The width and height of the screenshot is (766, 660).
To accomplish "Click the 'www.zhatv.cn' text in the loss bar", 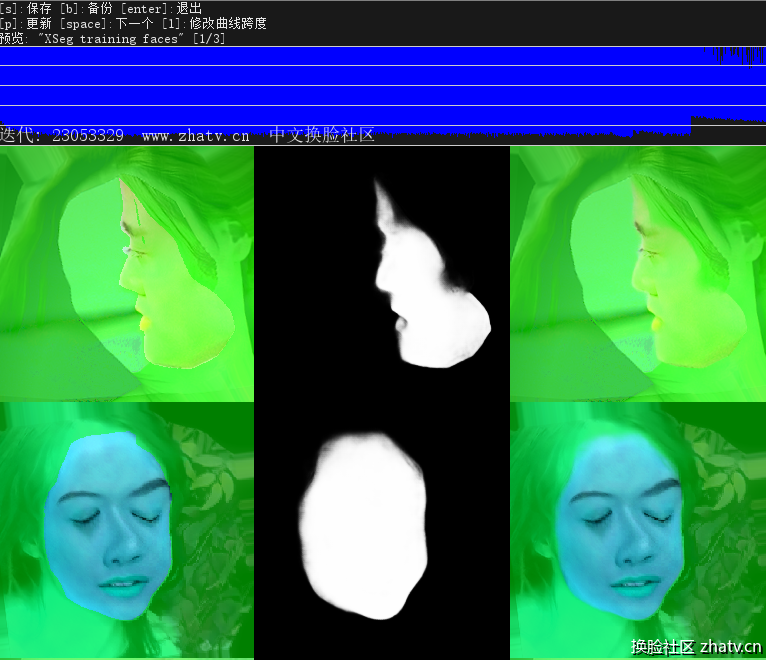I will [195, 136].
